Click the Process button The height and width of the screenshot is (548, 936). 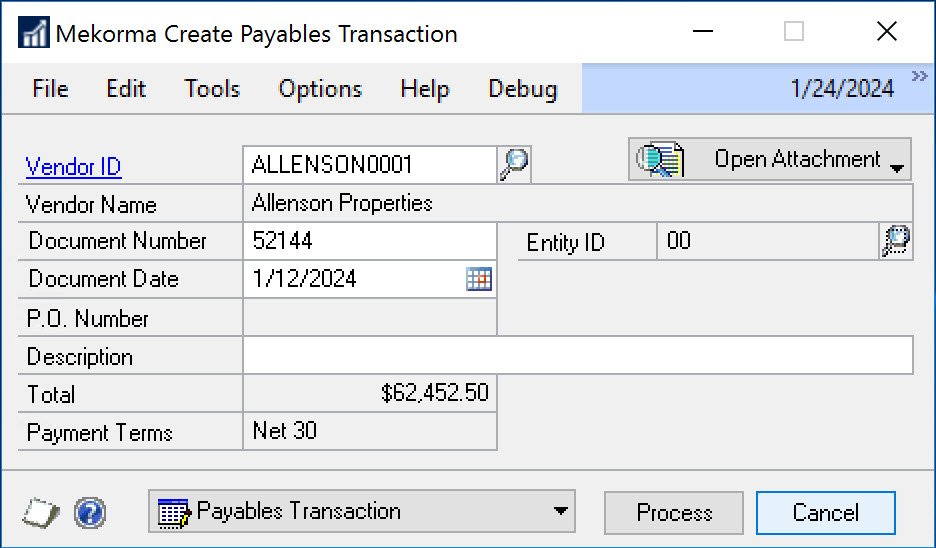point(674,513)
